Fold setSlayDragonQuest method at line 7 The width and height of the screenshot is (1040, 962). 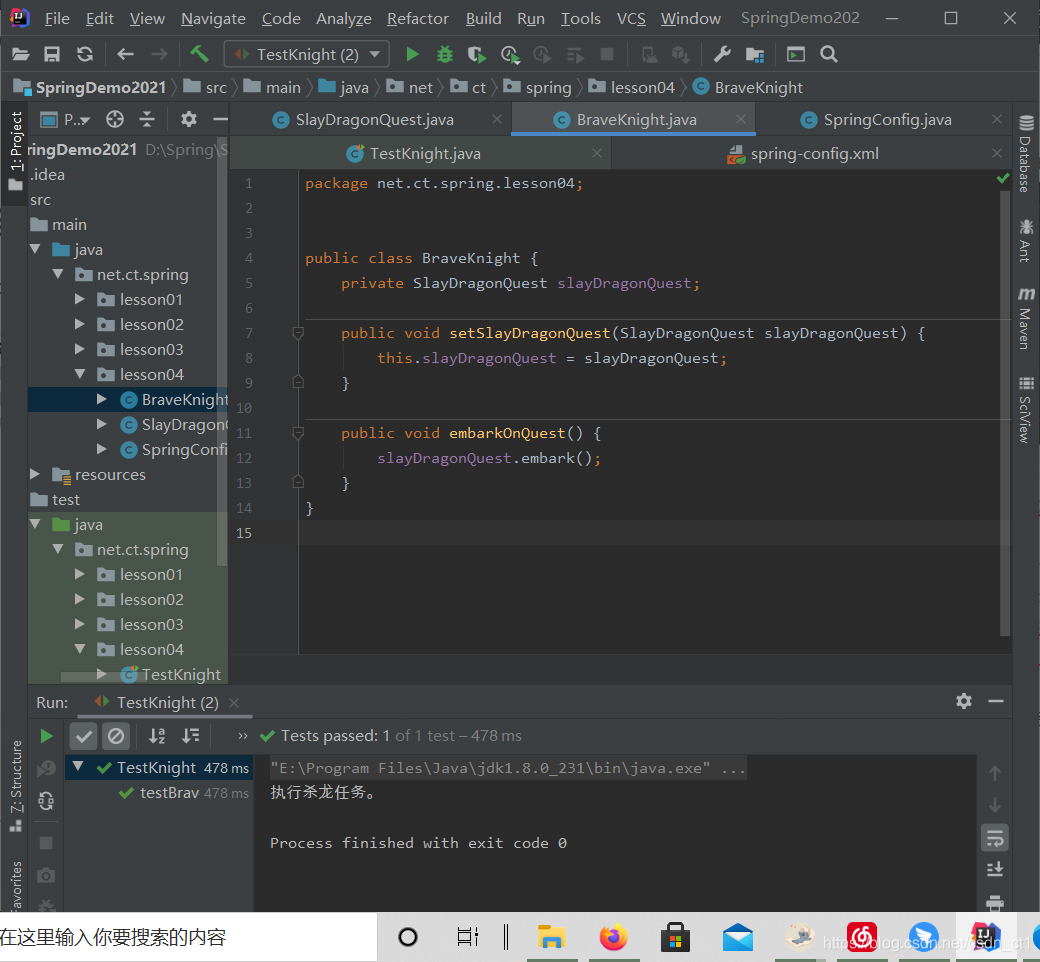[298, 333]
